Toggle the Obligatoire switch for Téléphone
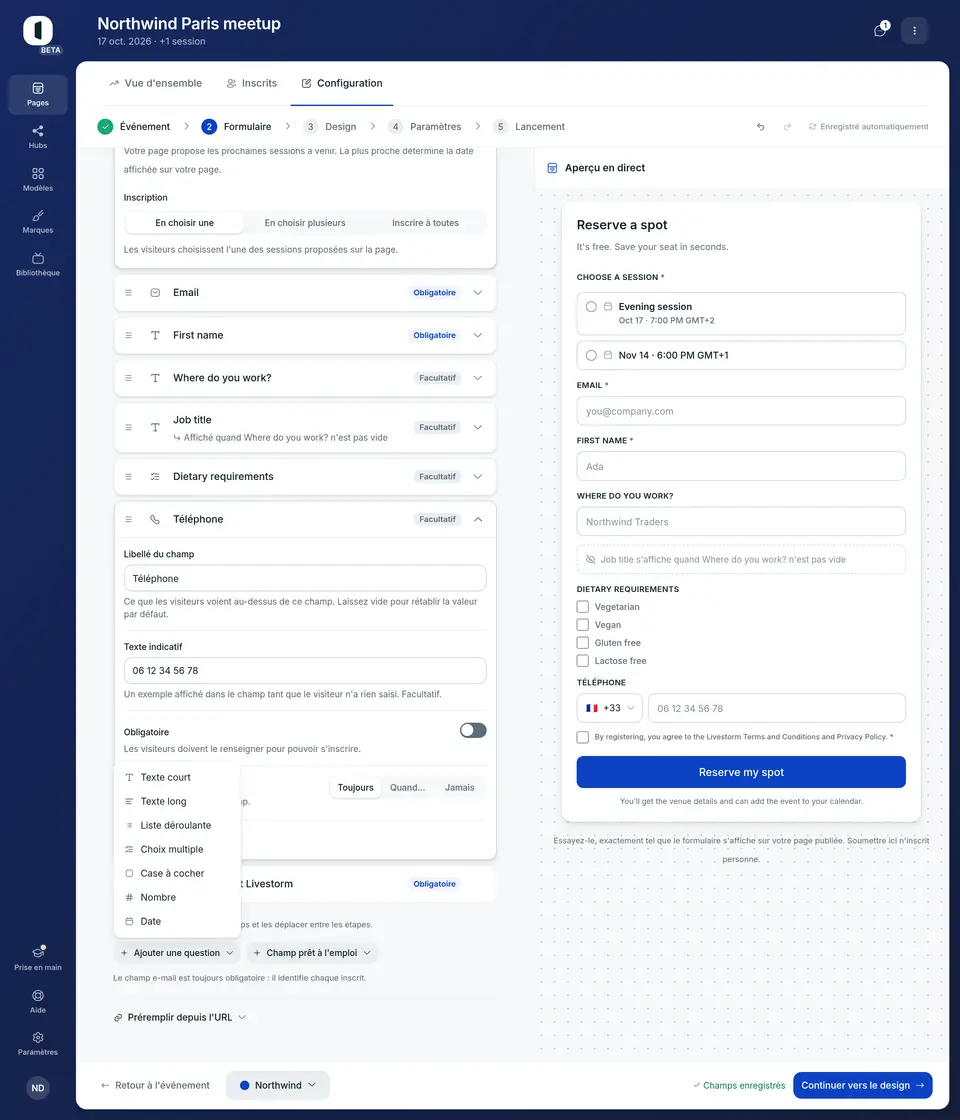 coord(473,730)
